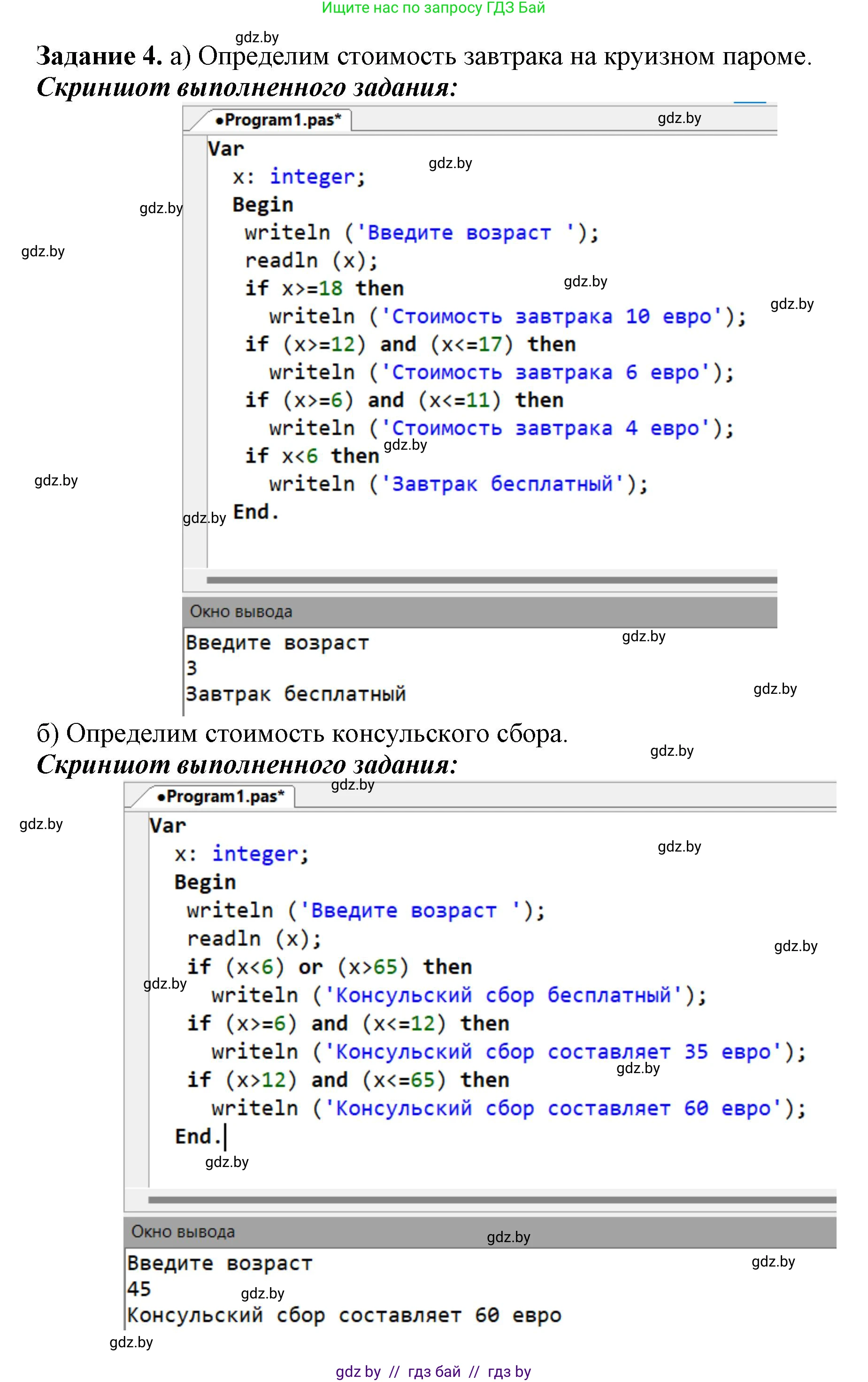Click the horizontal scrollbar under the breakfast code editor

click(491, 580)
